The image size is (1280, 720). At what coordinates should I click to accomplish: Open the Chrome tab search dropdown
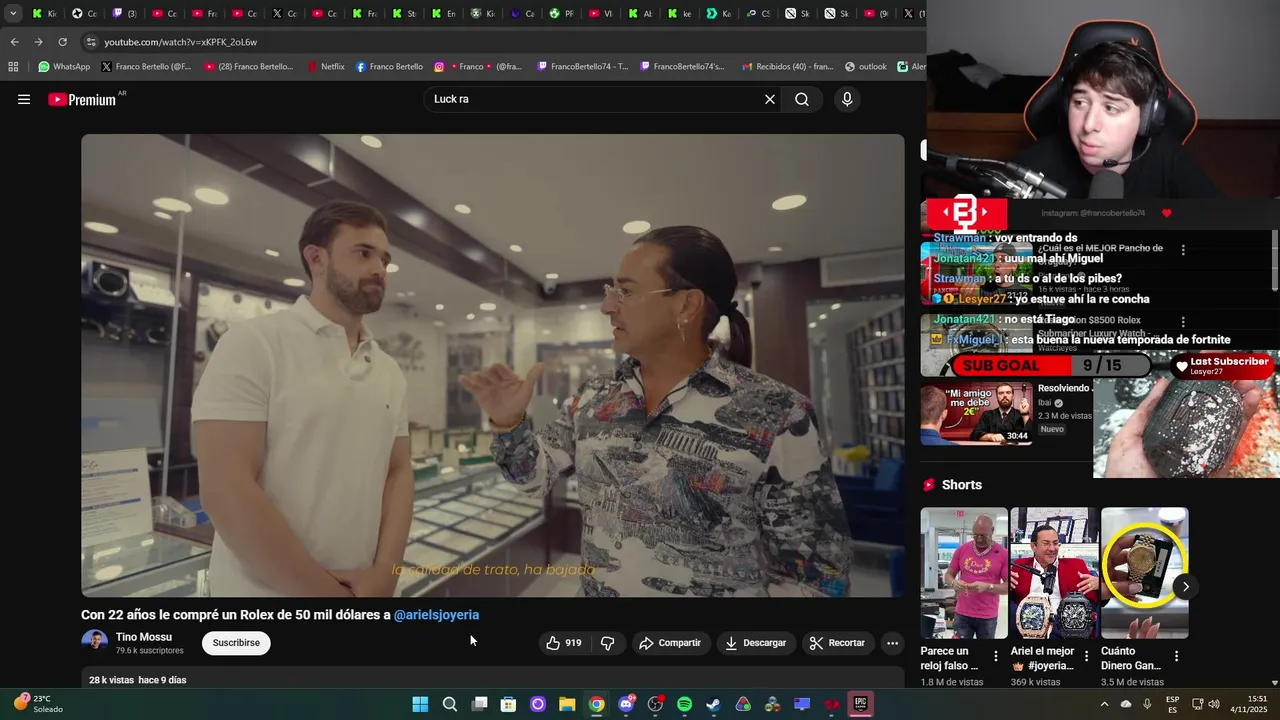click(x=13, y=14)
